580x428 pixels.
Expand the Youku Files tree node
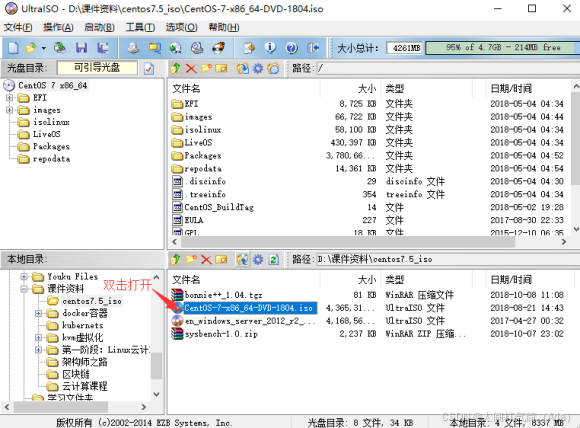click(24, 277)
